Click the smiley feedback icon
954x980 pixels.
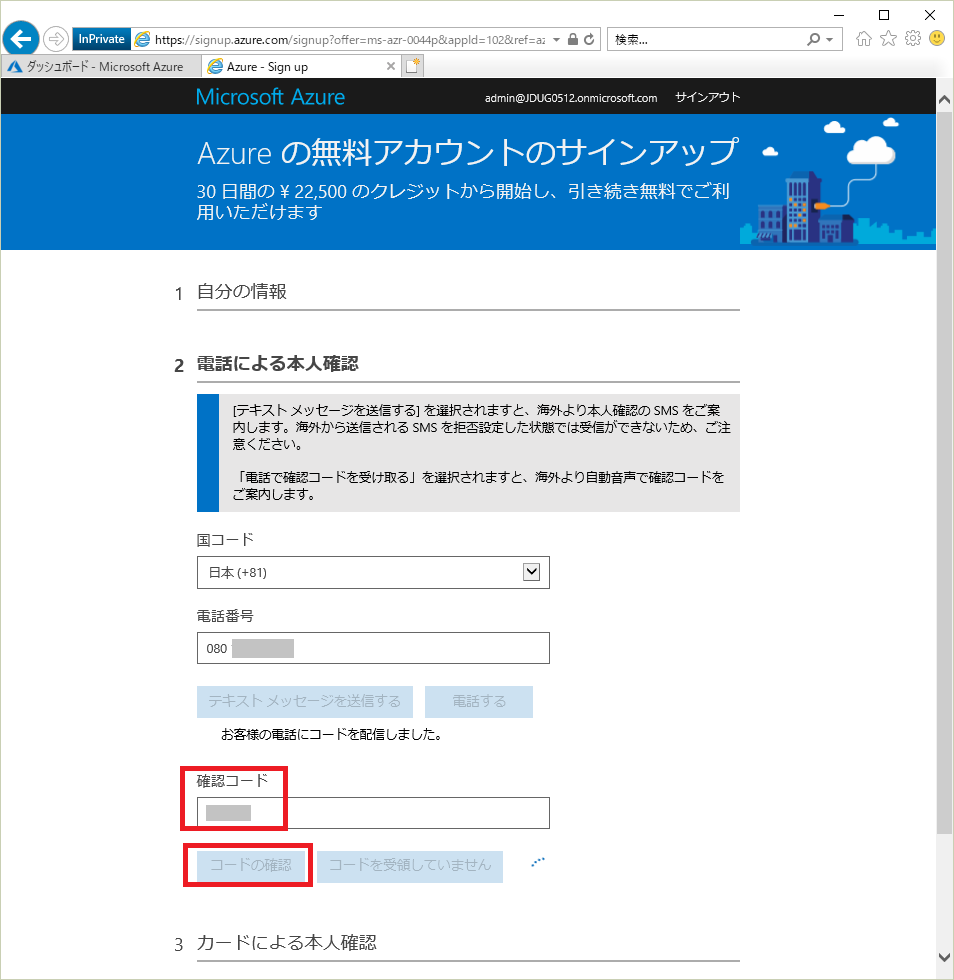click(936, 39)
